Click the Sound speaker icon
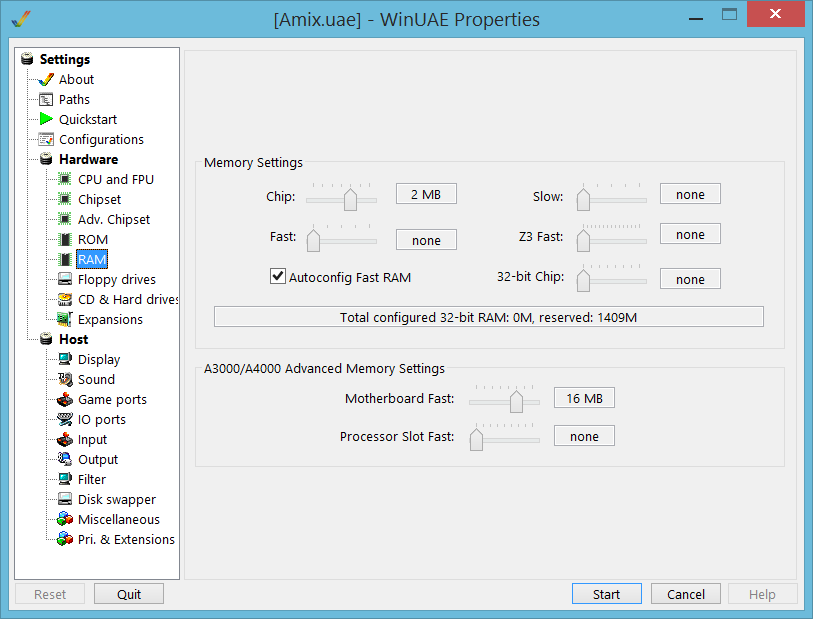Screen dimensions: 813x619 (65, 379)
